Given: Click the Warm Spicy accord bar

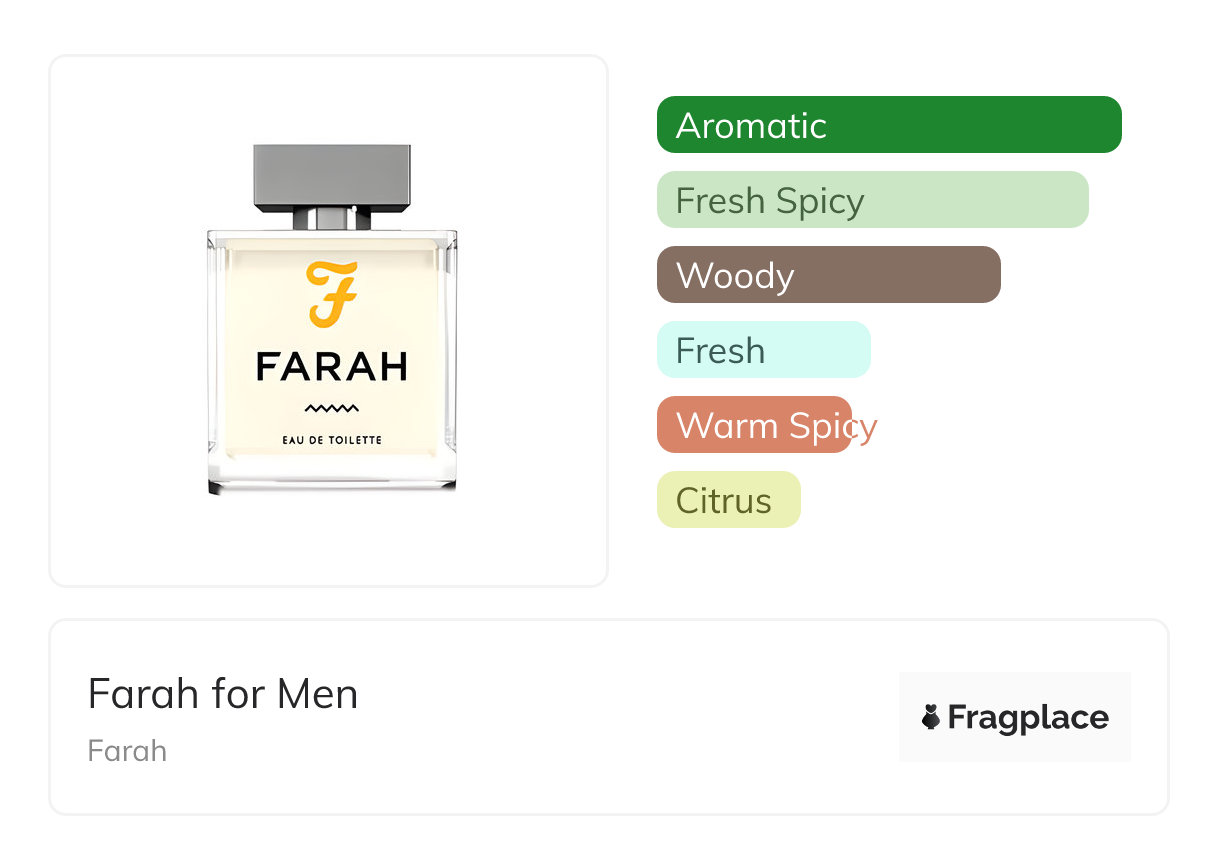Looking at the screenshot, I should 754,425.
